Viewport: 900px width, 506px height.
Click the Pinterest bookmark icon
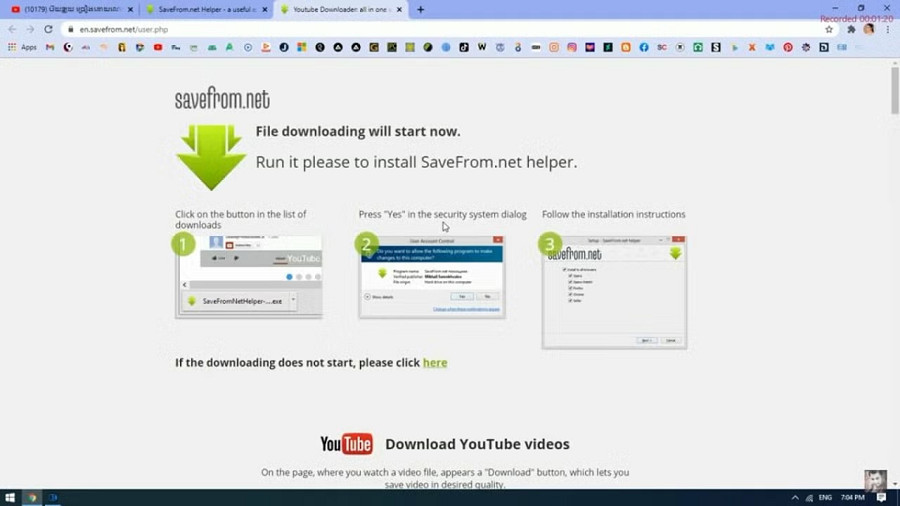788,47
